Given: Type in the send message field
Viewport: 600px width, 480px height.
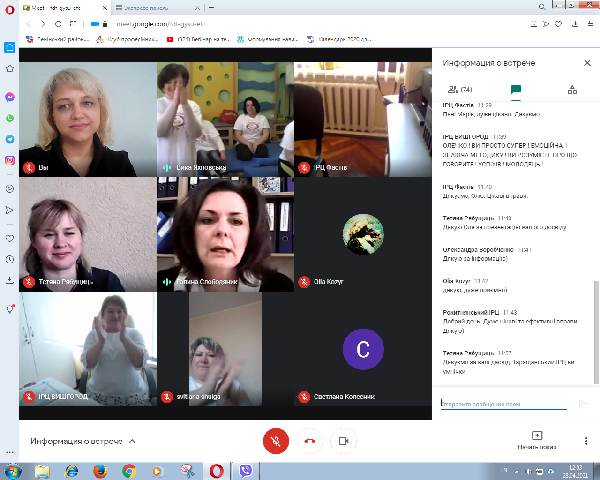Looking at the screenshot, I should (503, 403).
